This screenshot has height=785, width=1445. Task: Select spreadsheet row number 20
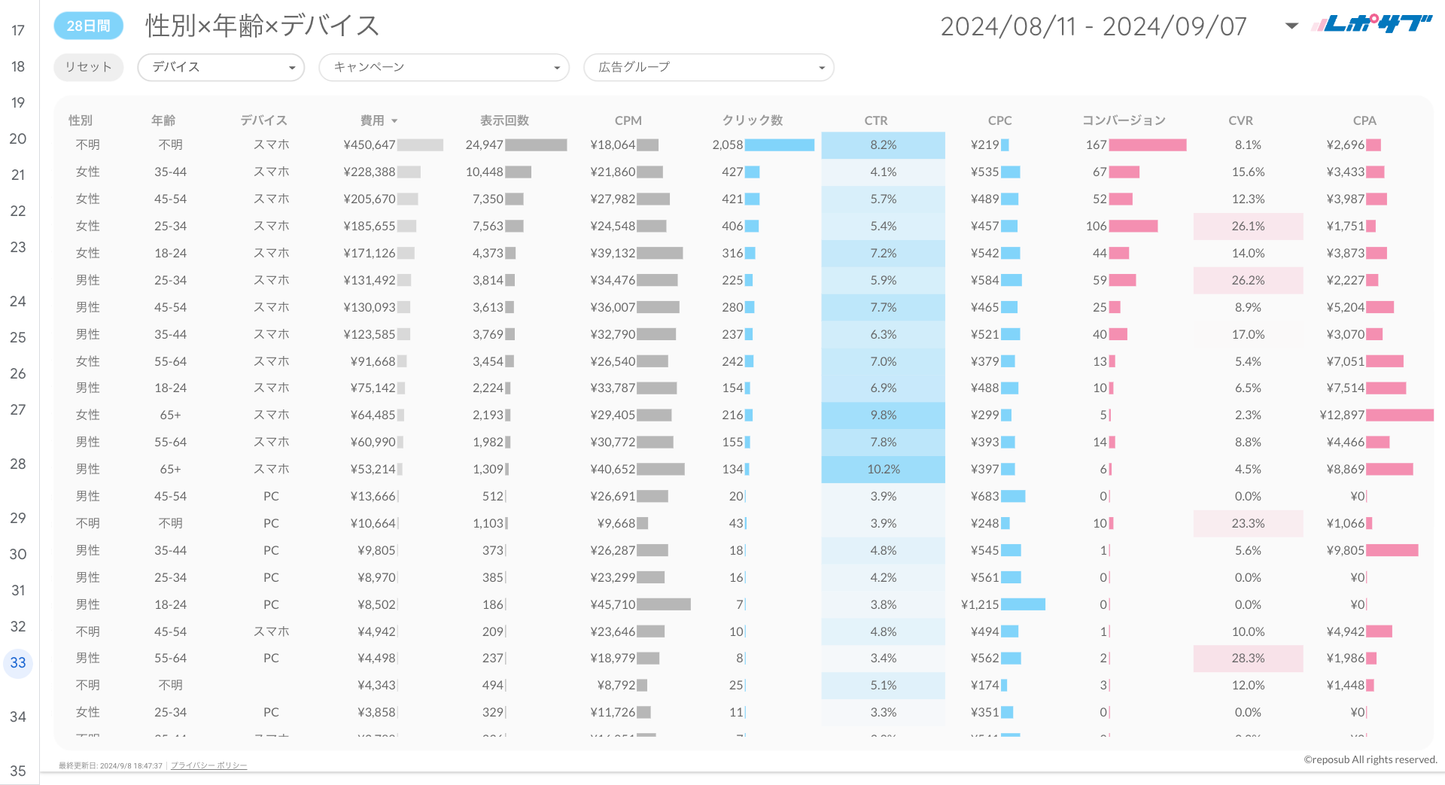pyautogui.click(x=18, y=139)
